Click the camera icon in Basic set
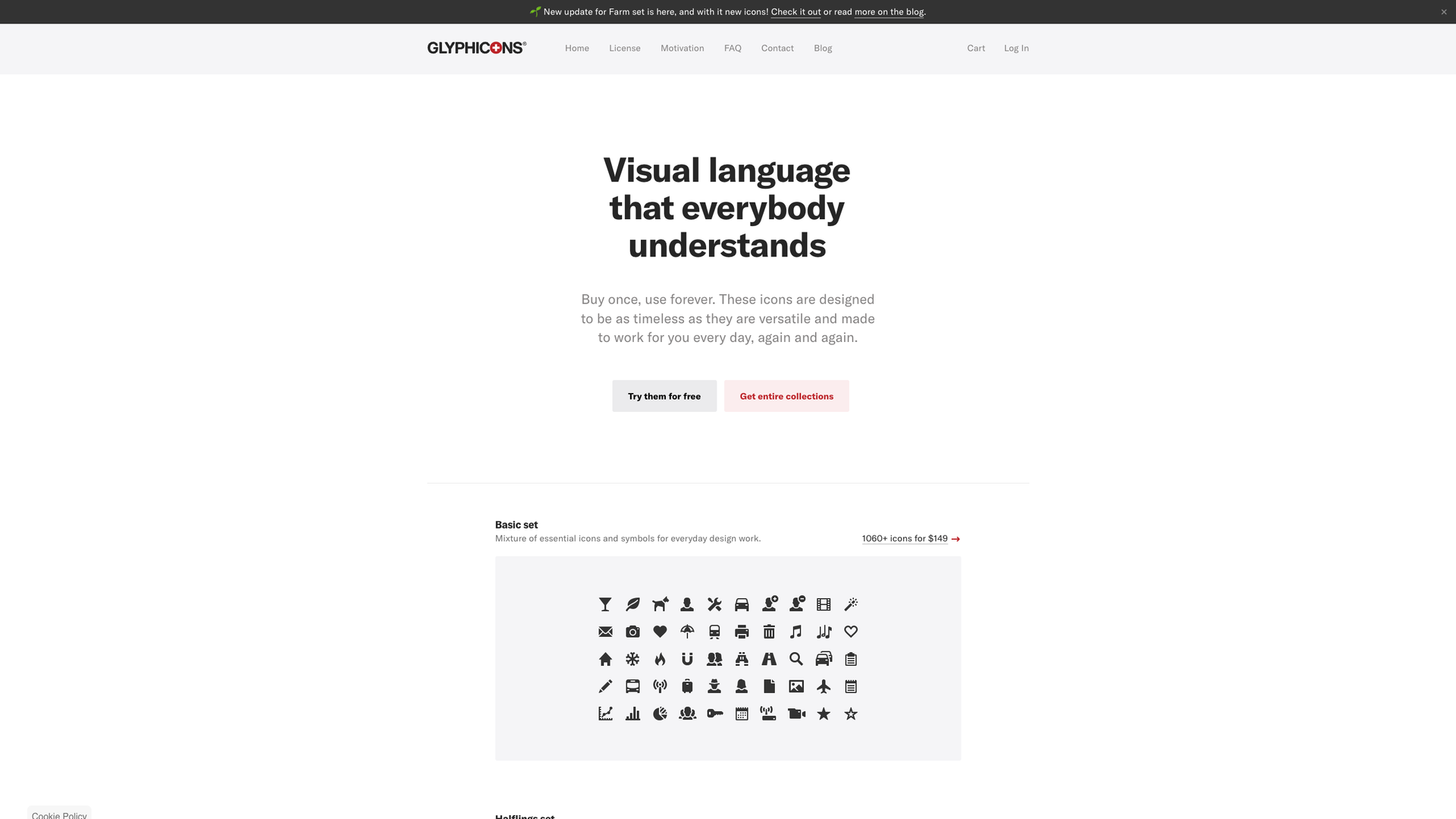Viewport: 1456px width, 819px height. (632, 632)
